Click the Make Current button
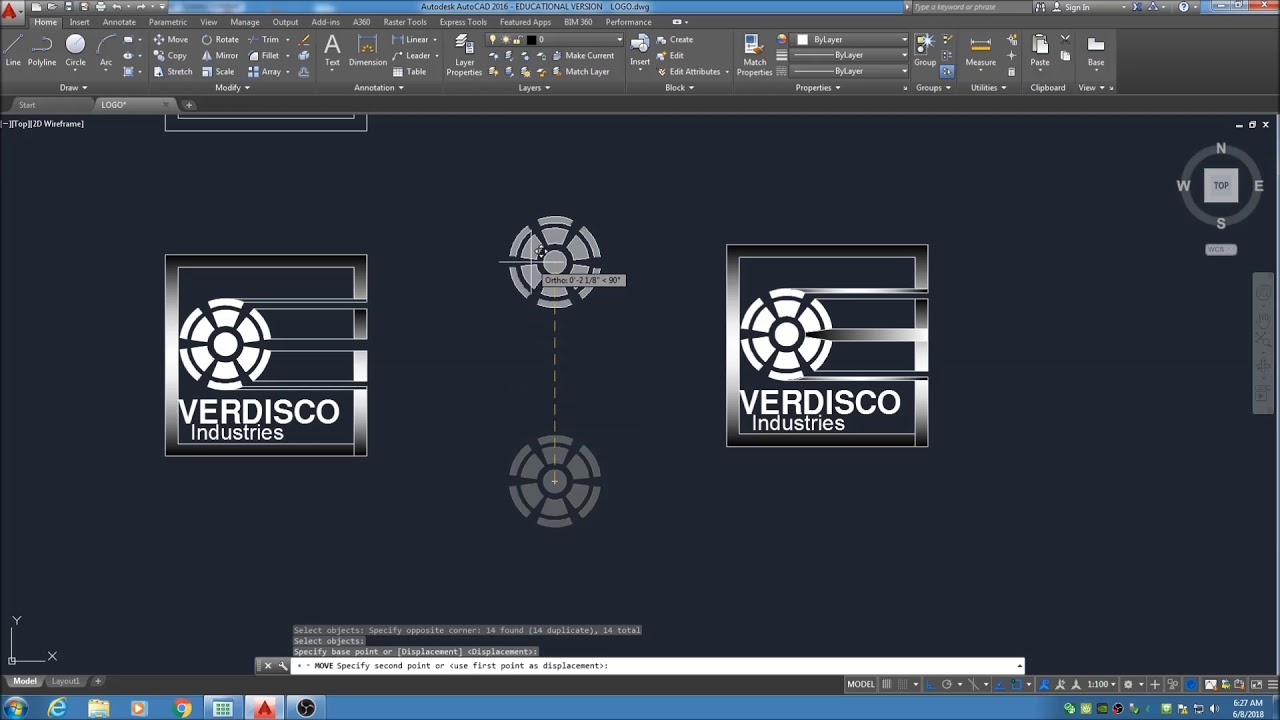Screen dimensions: 1280x720 (582, 56)
